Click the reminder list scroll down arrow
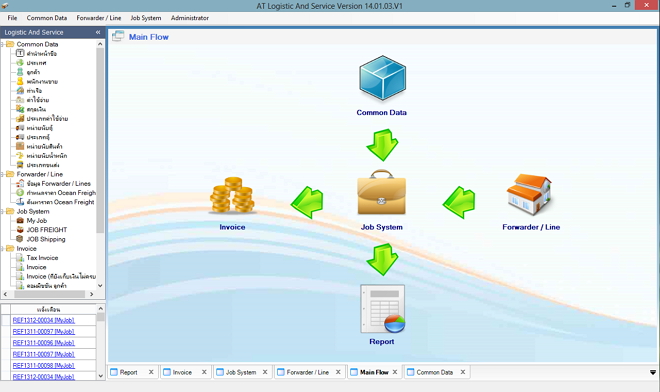The height and width of the screenshot is (392, 660). [x=101, y=376]
